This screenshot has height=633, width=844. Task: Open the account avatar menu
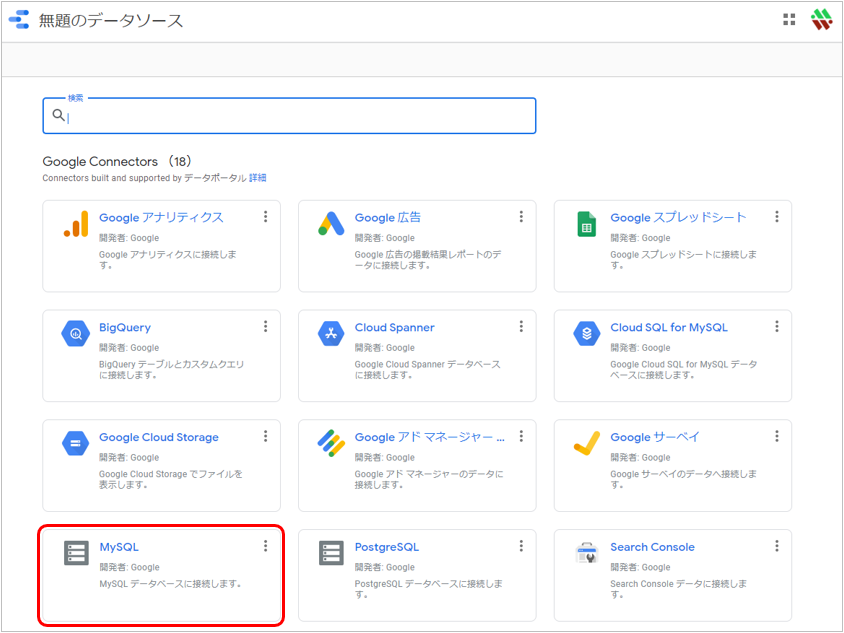coord(822,19)
